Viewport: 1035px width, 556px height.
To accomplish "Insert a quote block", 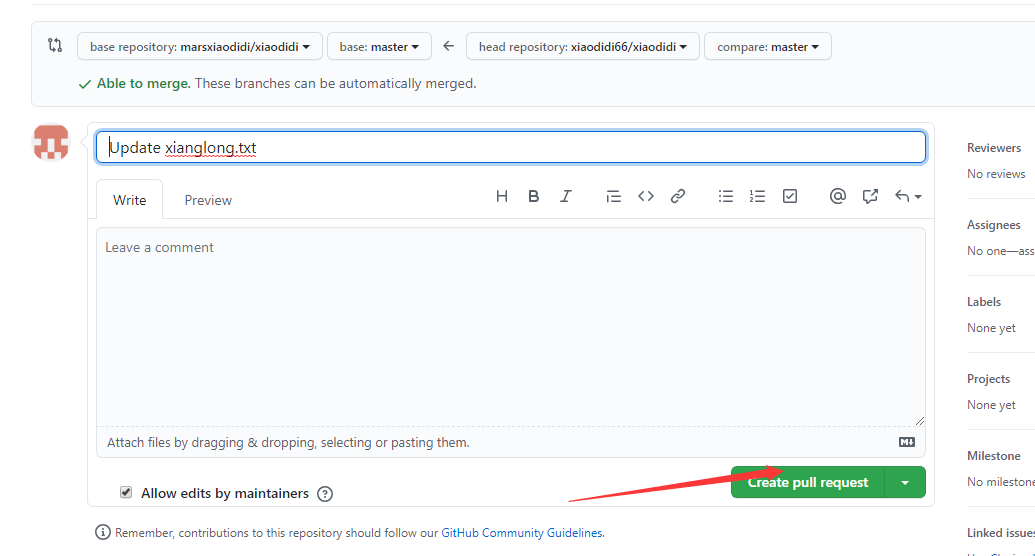I will tap(614, 196).
